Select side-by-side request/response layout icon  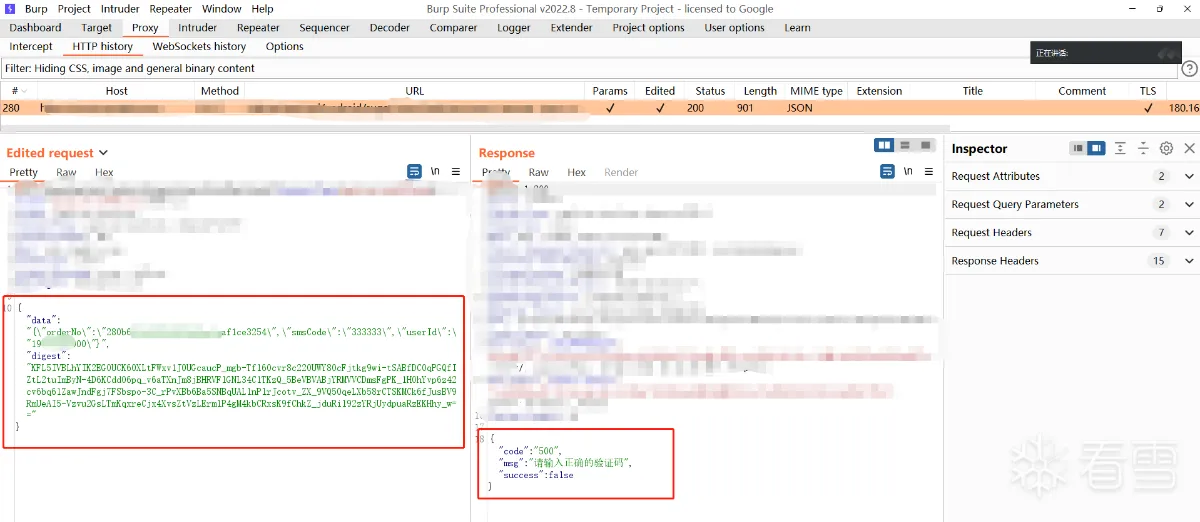click(884, 146)
